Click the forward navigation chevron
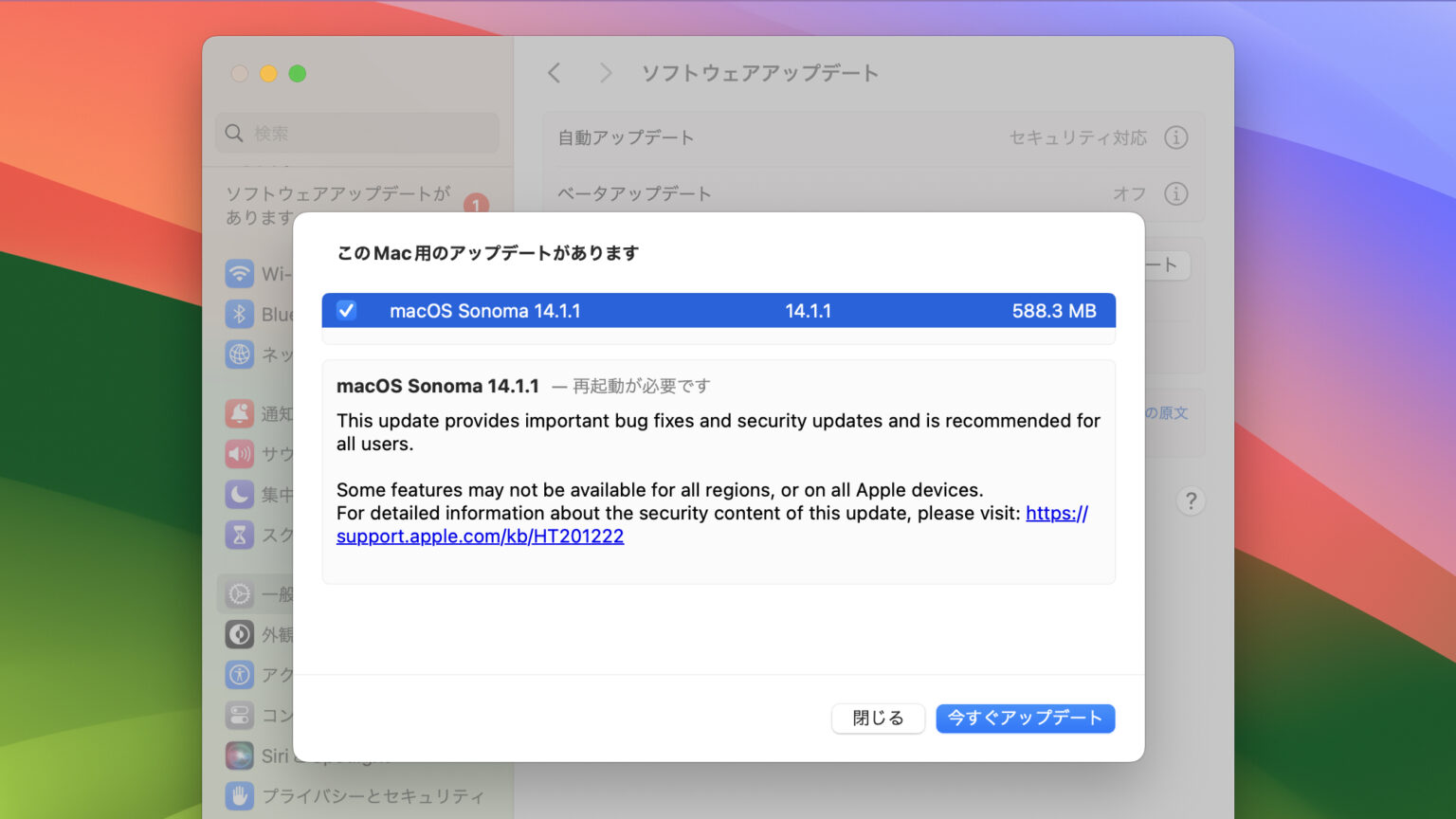The image size is (1456, 819). 606,72
